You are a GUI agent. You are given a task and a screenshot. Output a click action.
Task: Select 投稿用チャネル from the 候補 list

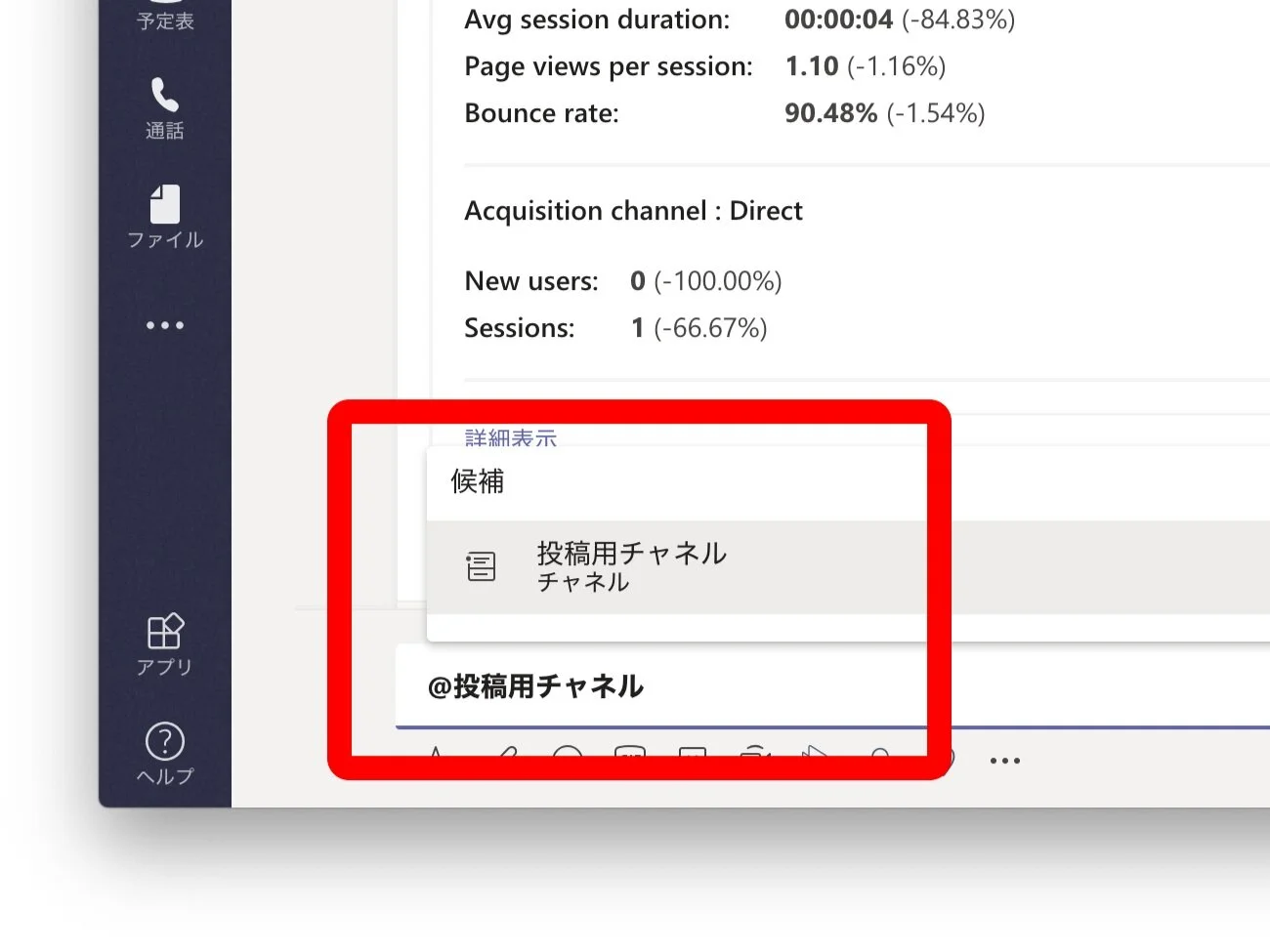[631, 554]
